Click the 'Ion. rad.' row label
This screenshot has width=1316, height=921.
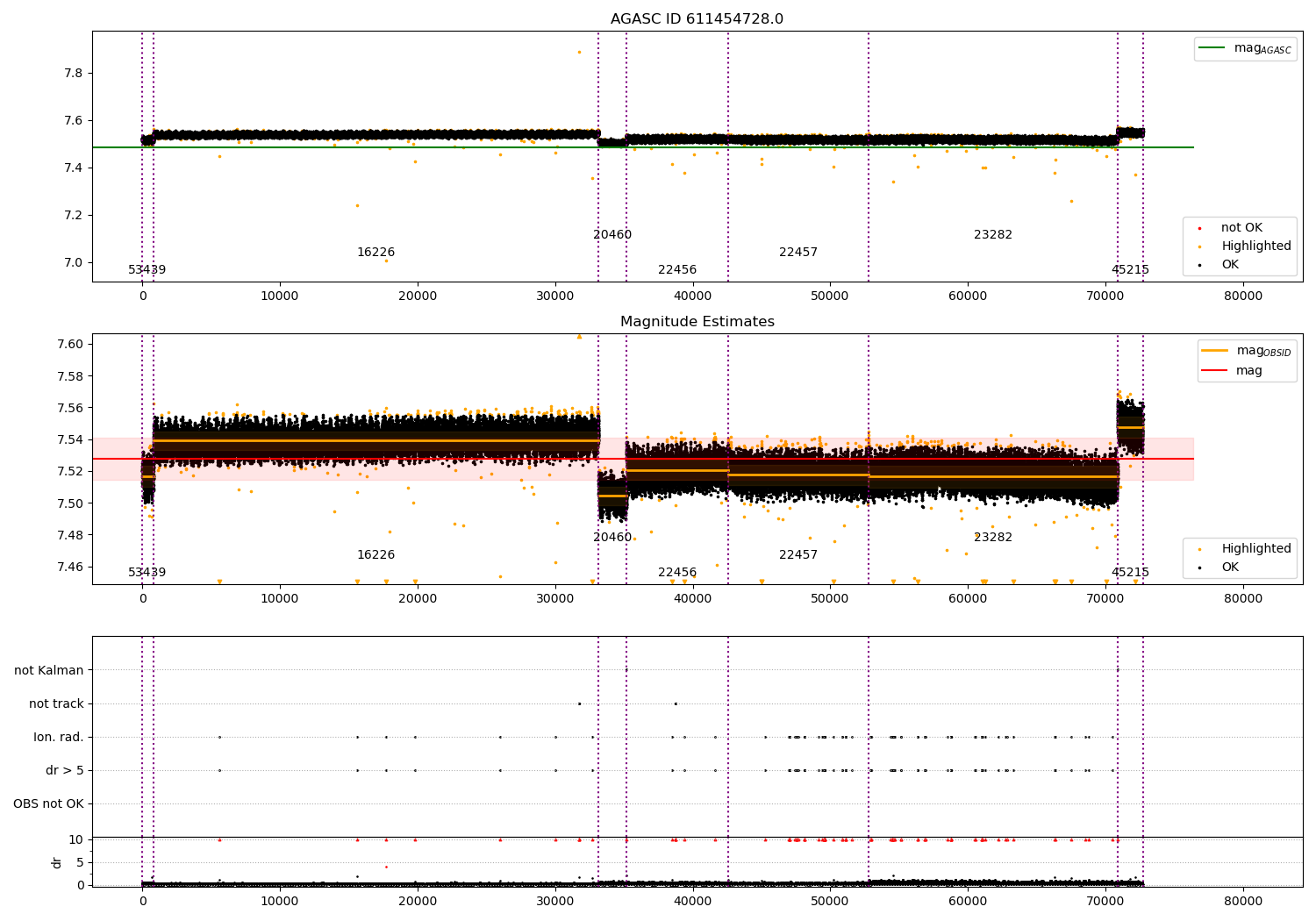pos(59,737)
